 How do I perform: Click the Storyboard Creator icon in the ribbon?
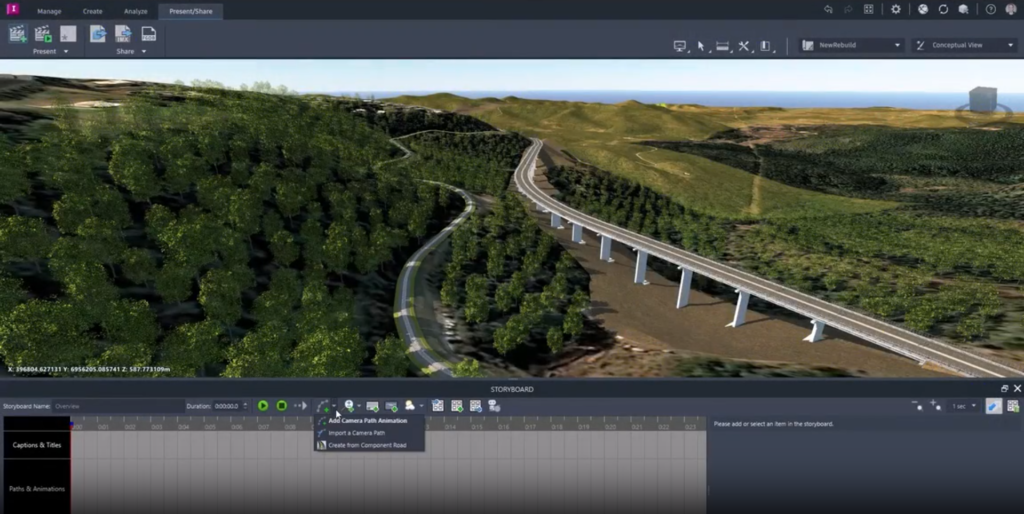(17, 34)
